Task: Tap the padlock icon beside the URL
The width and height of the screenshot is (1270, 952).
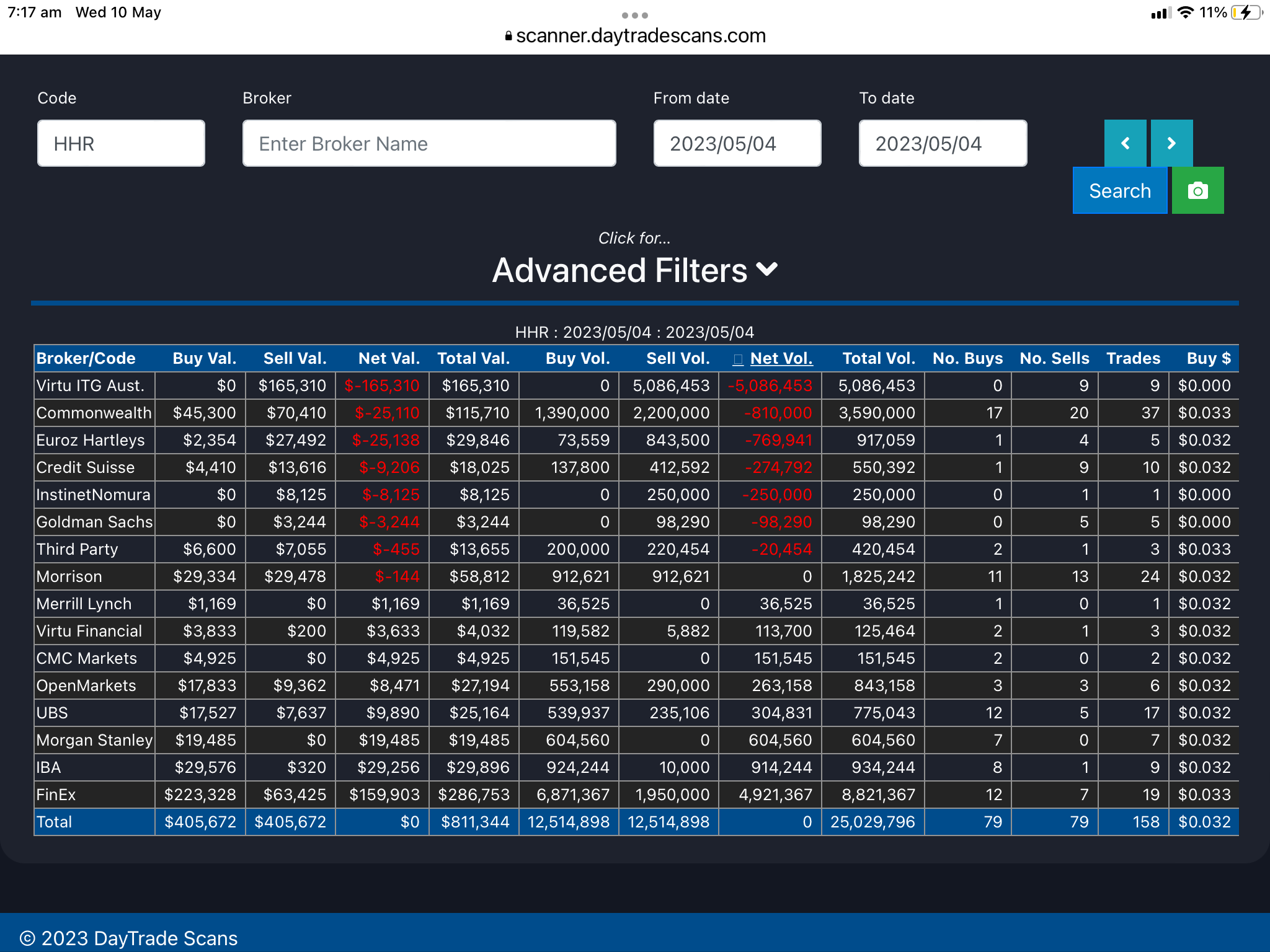Action: (508, 36)
